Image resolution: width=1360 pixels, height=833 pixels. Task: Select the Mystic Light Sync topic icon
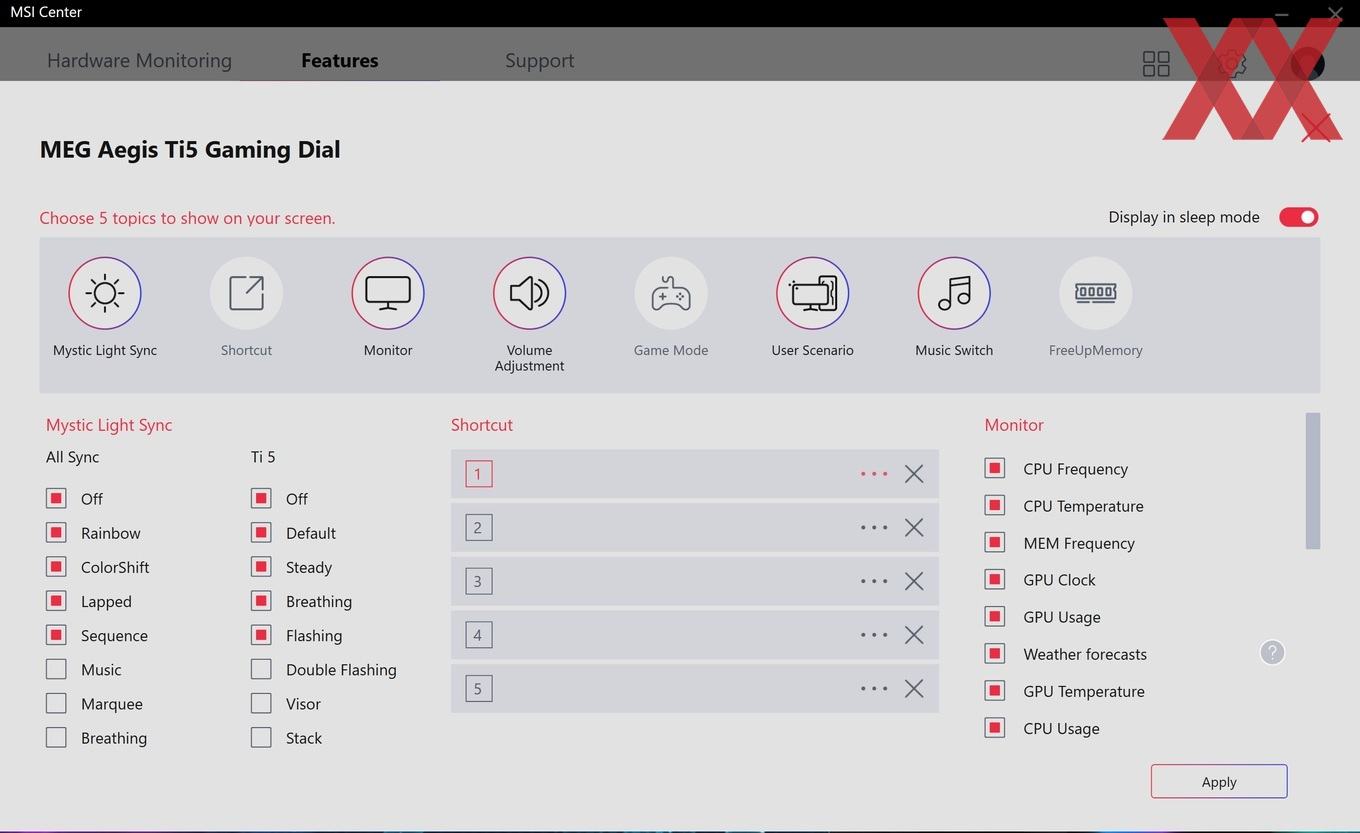click(105, 293)
